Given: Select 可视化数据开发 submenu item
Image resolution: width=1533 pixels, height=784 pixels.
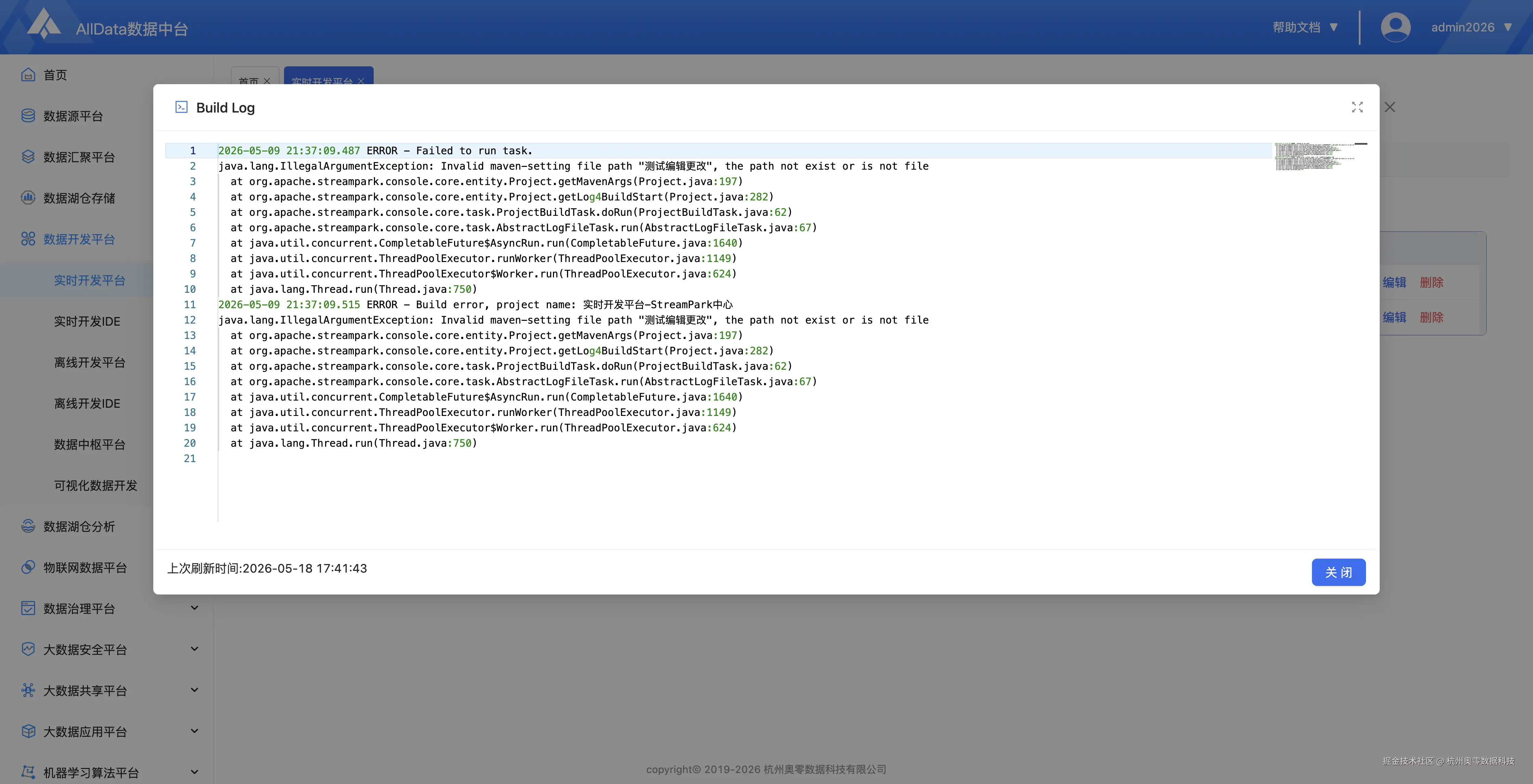Looking at the screenshot, I should click(96, 485).
